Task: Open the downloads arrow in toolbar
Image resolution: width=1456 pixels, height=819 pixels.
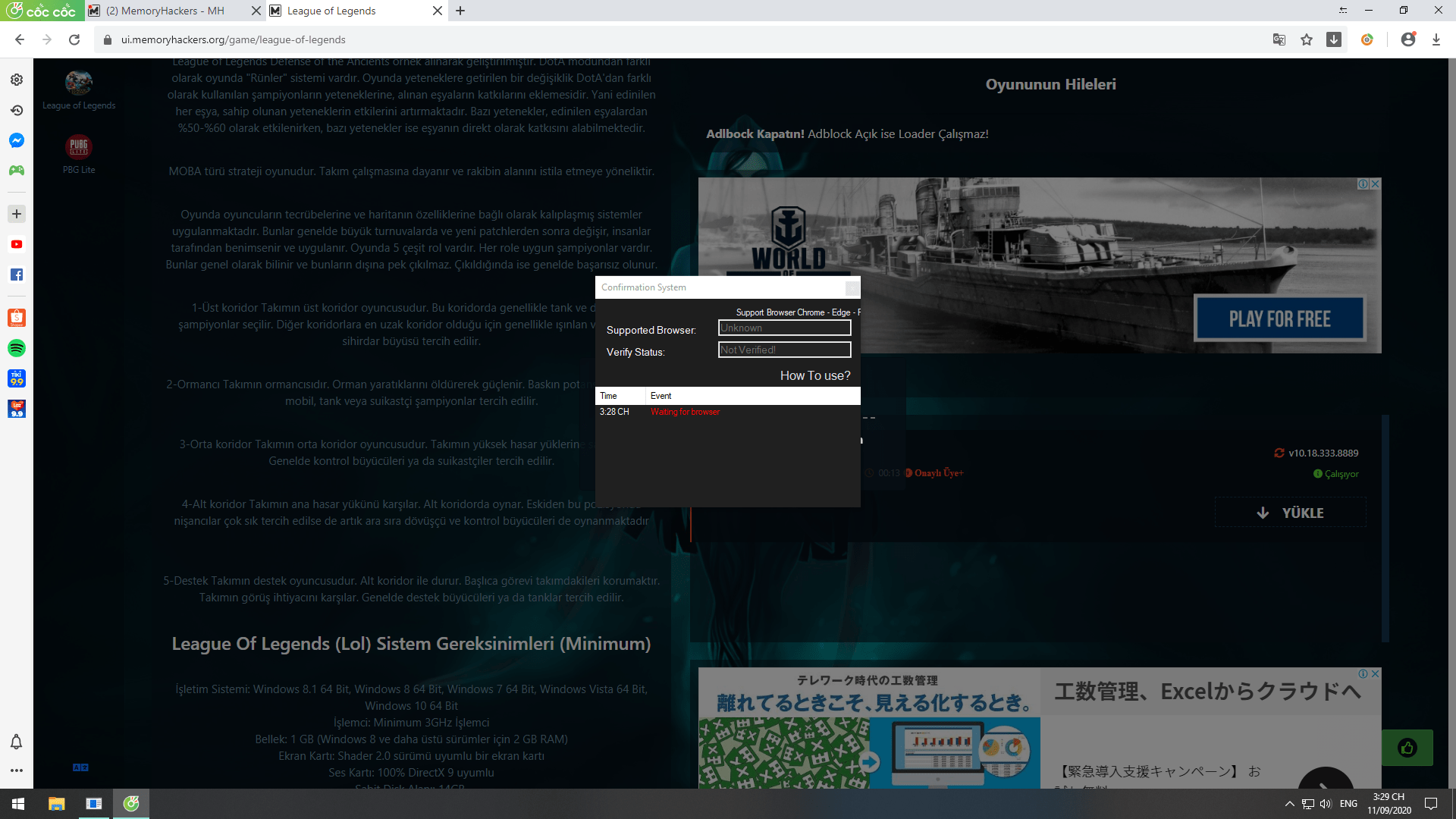Action: pos(1436,39)
